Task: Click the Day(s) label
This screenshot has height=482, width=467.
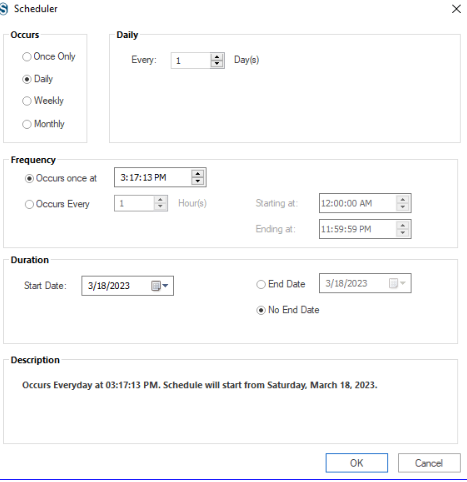Action: pyautogui.click(x=247, y=60)
